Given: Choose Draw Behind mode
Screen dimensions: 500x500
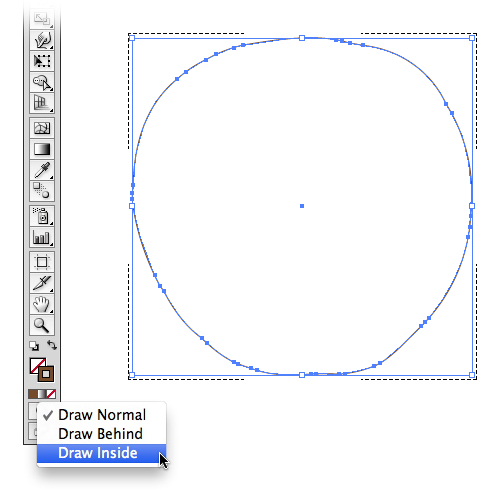Looking at the screenshot, I should (x=101, y=434).
